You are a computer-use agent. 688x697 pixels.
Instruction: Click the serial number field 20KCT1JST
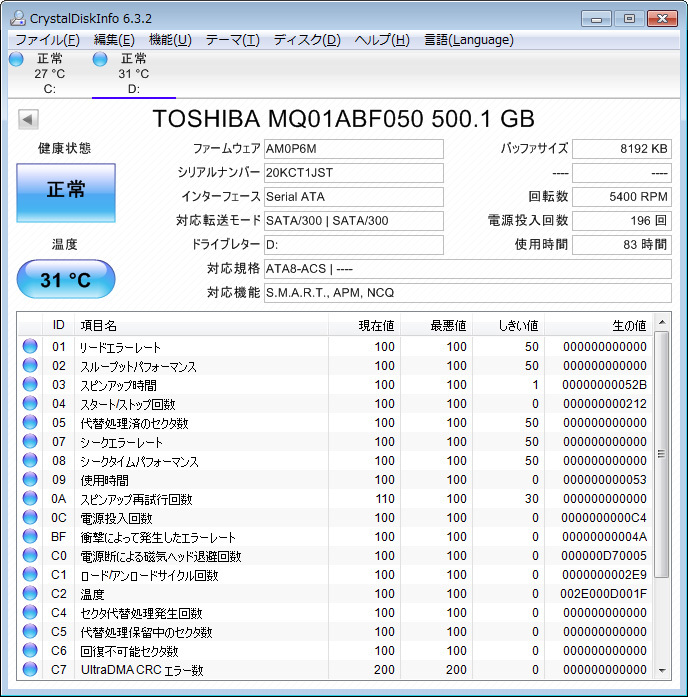coord(353,172)
